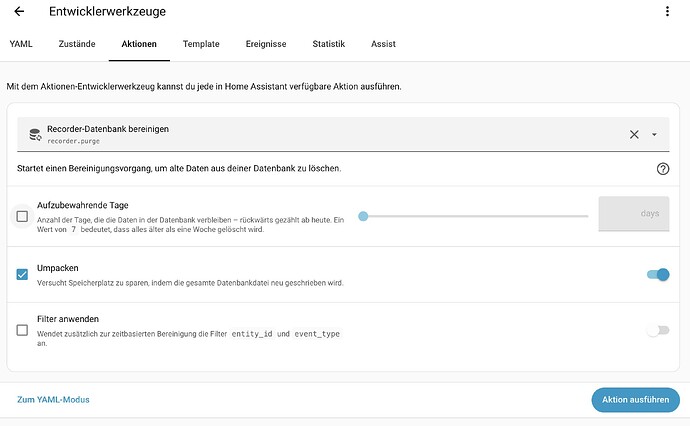Viewport: 690px width, 426px height.
Task: Turn off the Umpacken toggle switch
Action: pyautogui.click(x=658, y=275)
